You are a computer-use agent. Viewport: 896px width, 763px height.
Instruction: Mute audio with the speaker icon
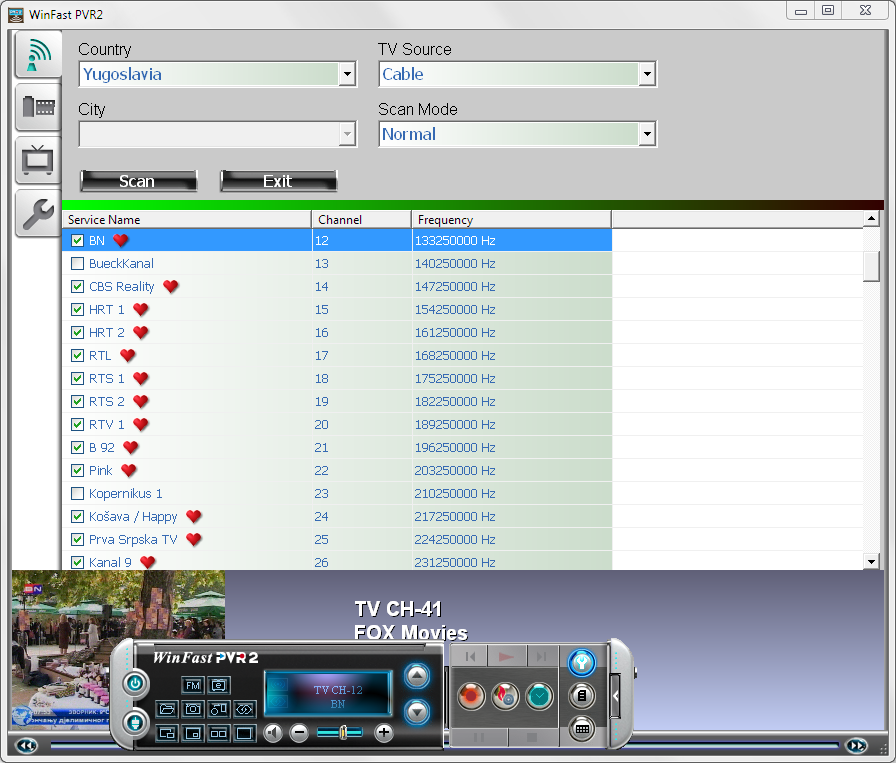click(273, 733)
